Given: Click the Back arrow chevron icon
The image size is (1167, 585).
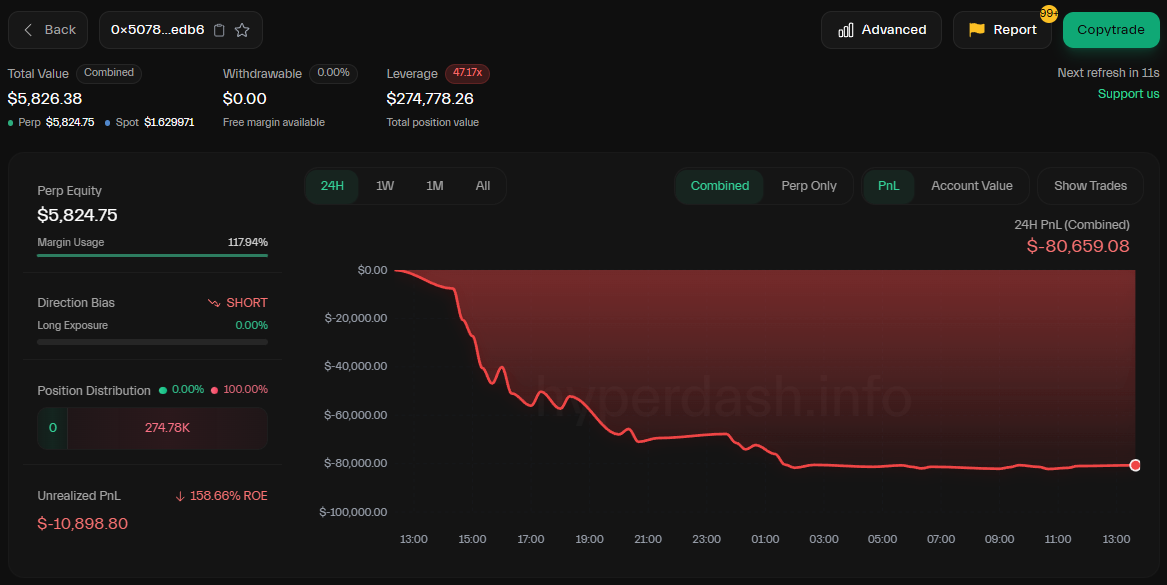Looking at the screenshot, I should tap(28, 30).
